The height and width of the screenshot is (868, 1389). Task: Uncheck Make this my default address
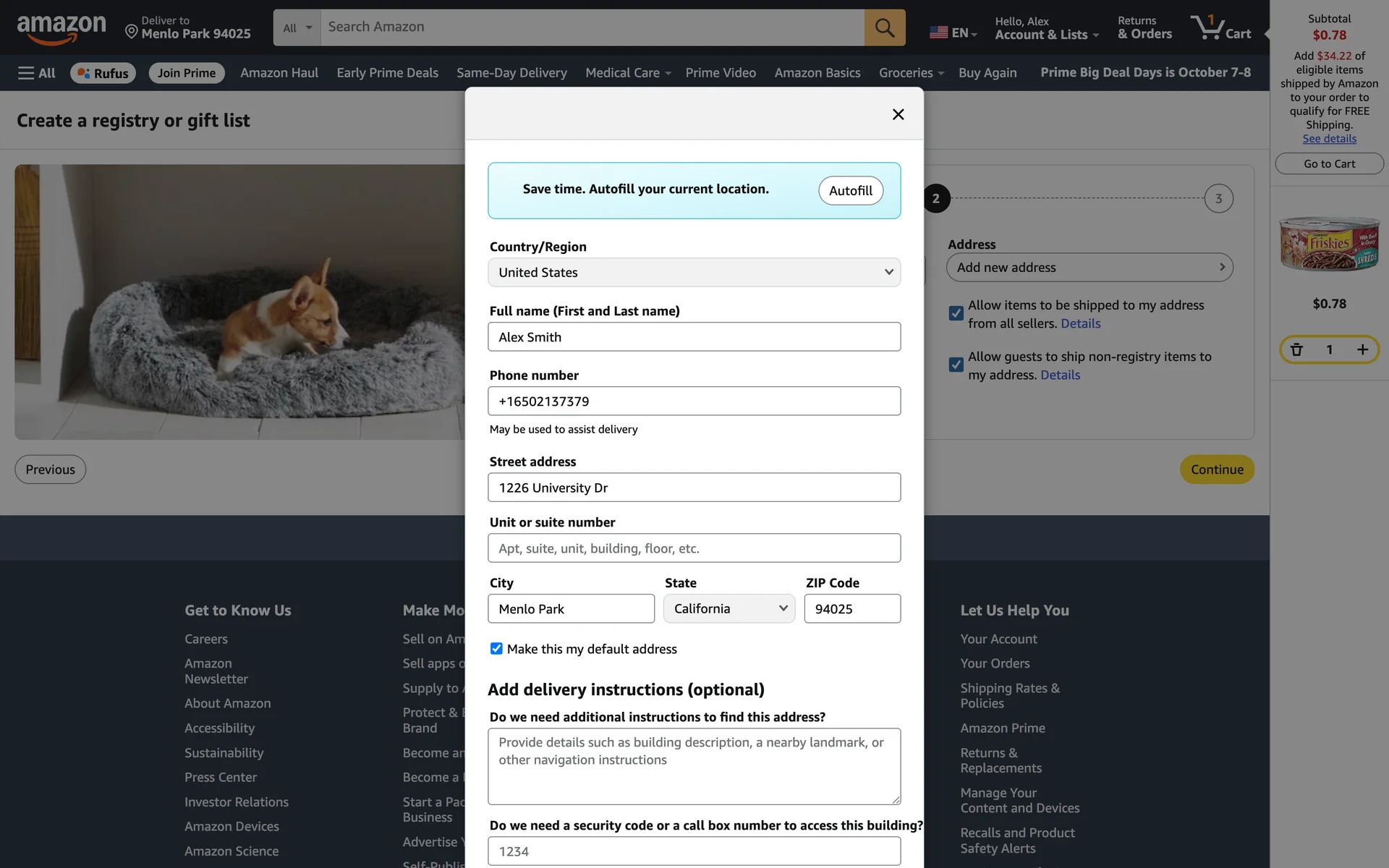[x=496, y=649]
